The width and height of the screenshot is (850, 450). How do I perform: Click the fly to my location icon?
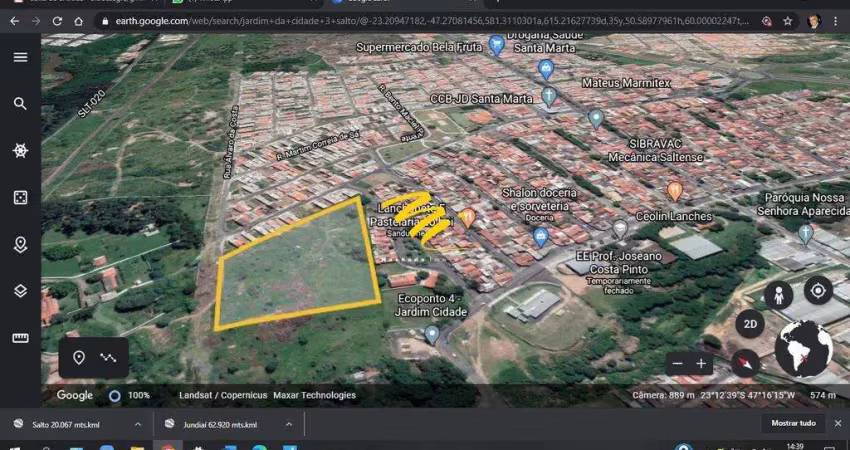click(x=817, y=291)
